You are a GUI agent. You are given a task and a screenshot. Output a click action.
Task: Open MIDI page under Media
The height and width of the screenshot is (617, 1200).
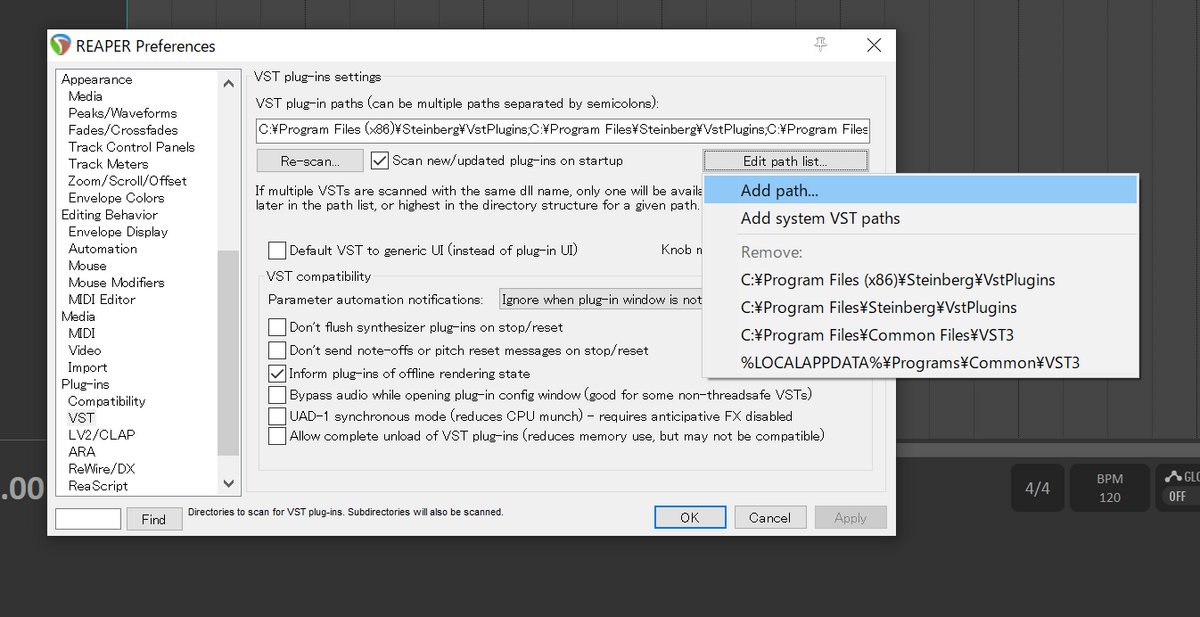82,334
